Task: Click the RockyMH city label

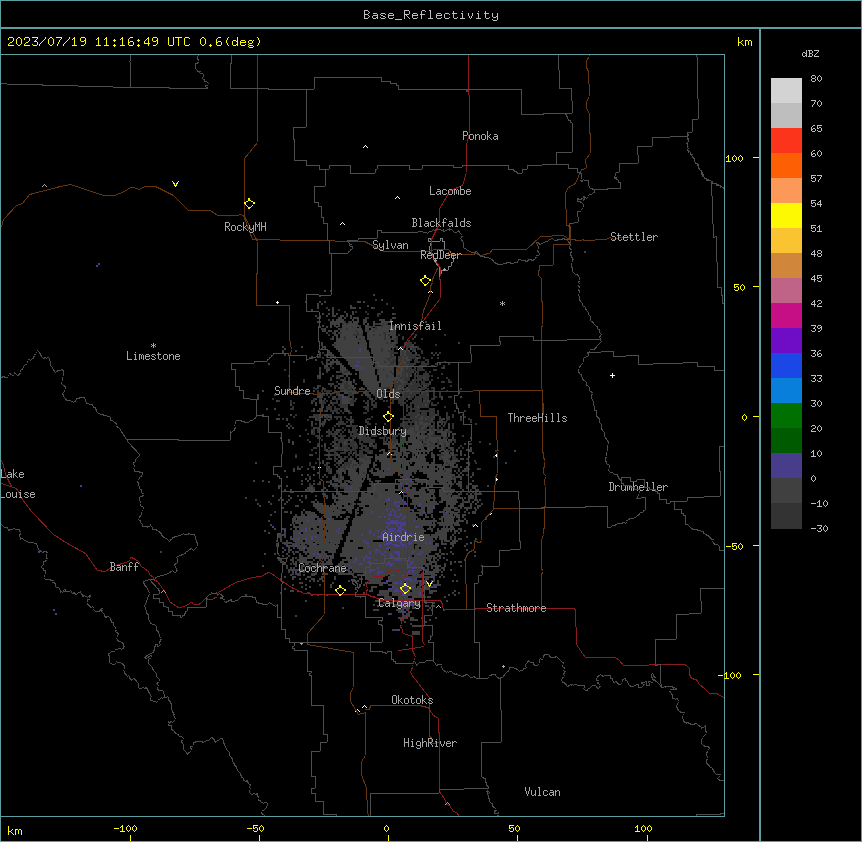Action: 245,227
